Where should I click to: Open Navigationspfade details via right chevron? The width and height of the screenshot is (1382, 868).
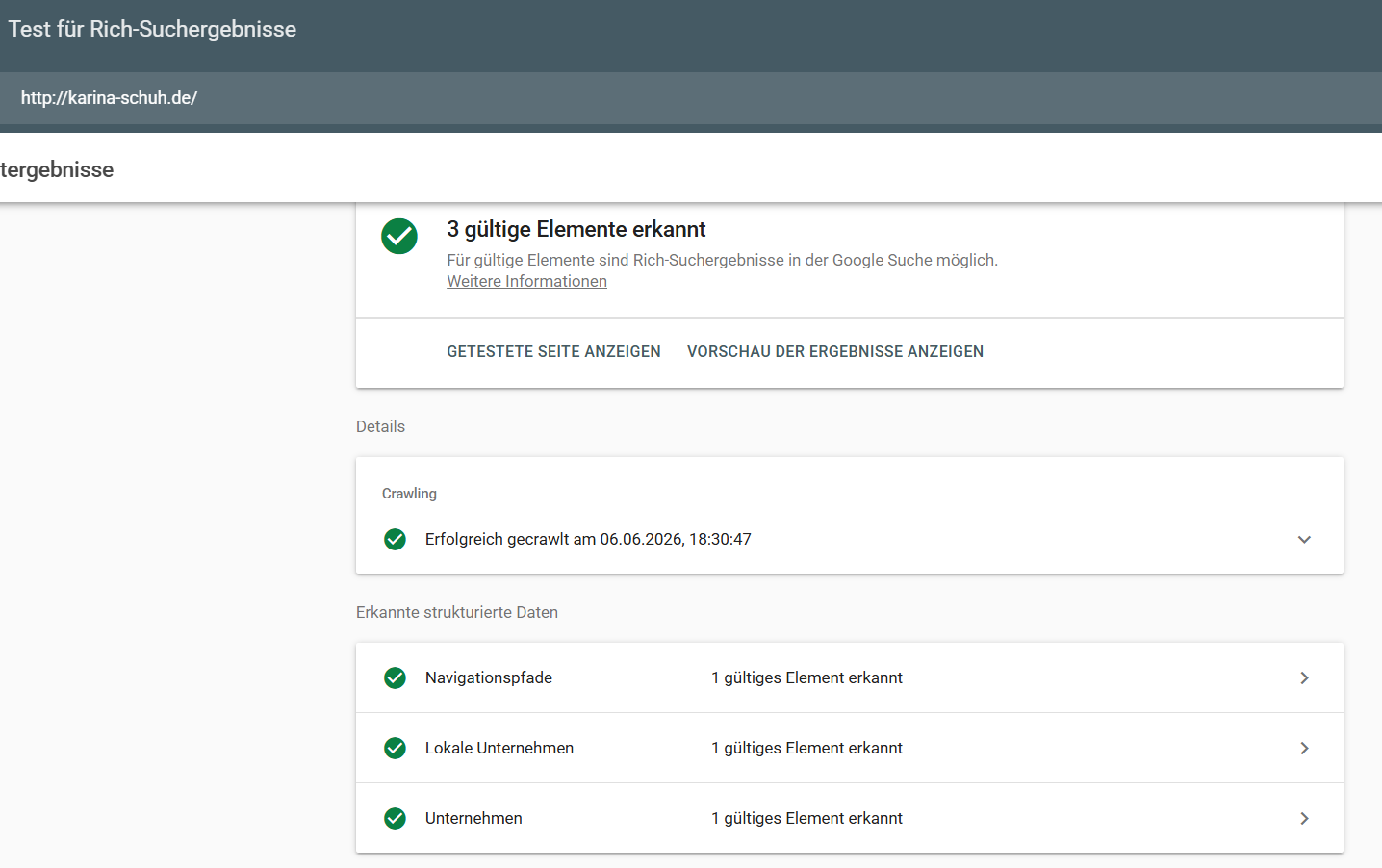pyautogui.click(x=1304, y=677)
